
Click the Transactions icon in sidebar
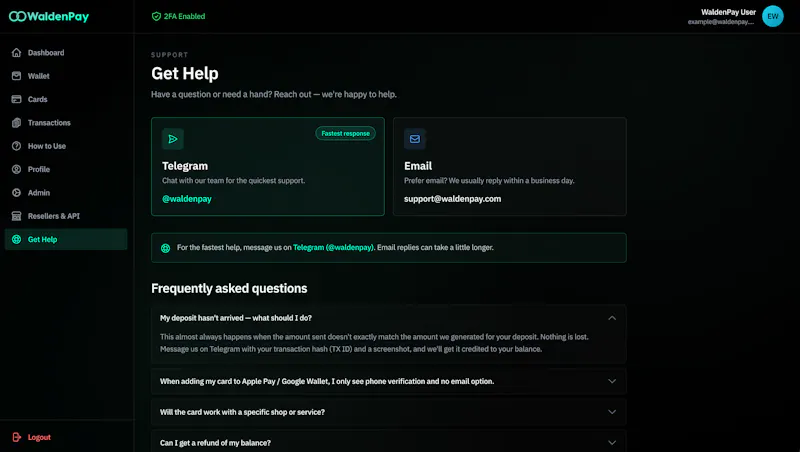16,122
